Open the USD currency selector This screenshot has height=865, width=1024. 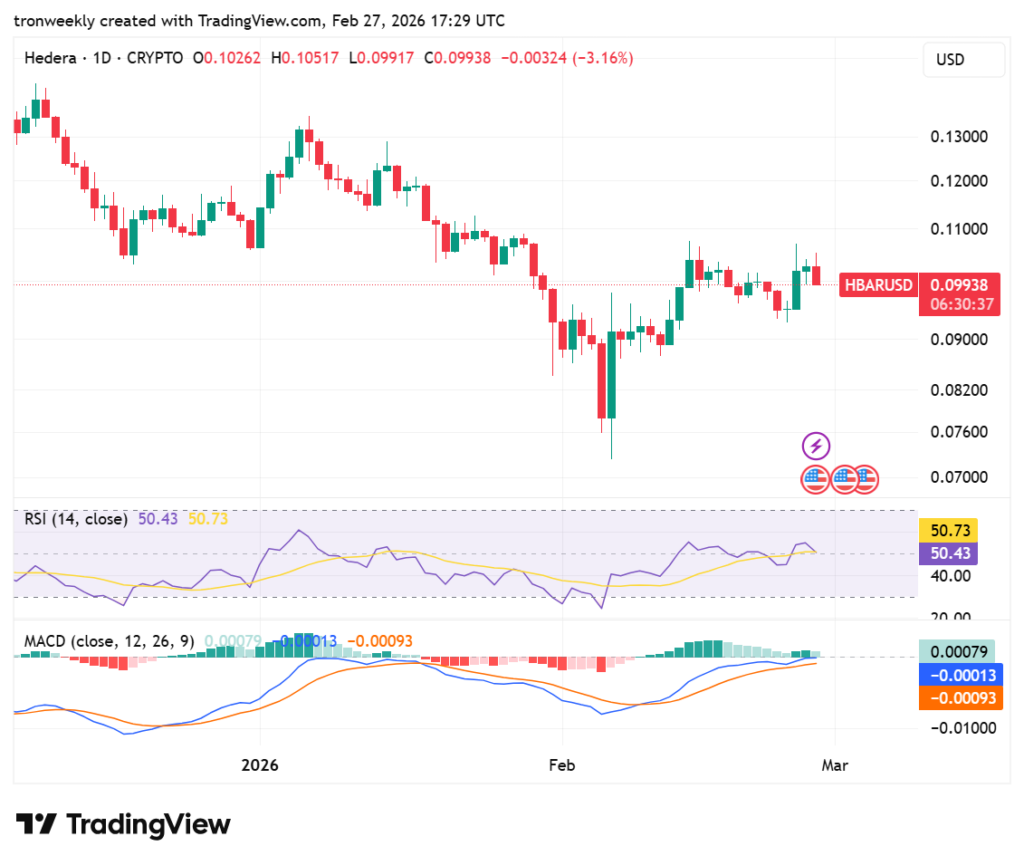click(963, 60)
